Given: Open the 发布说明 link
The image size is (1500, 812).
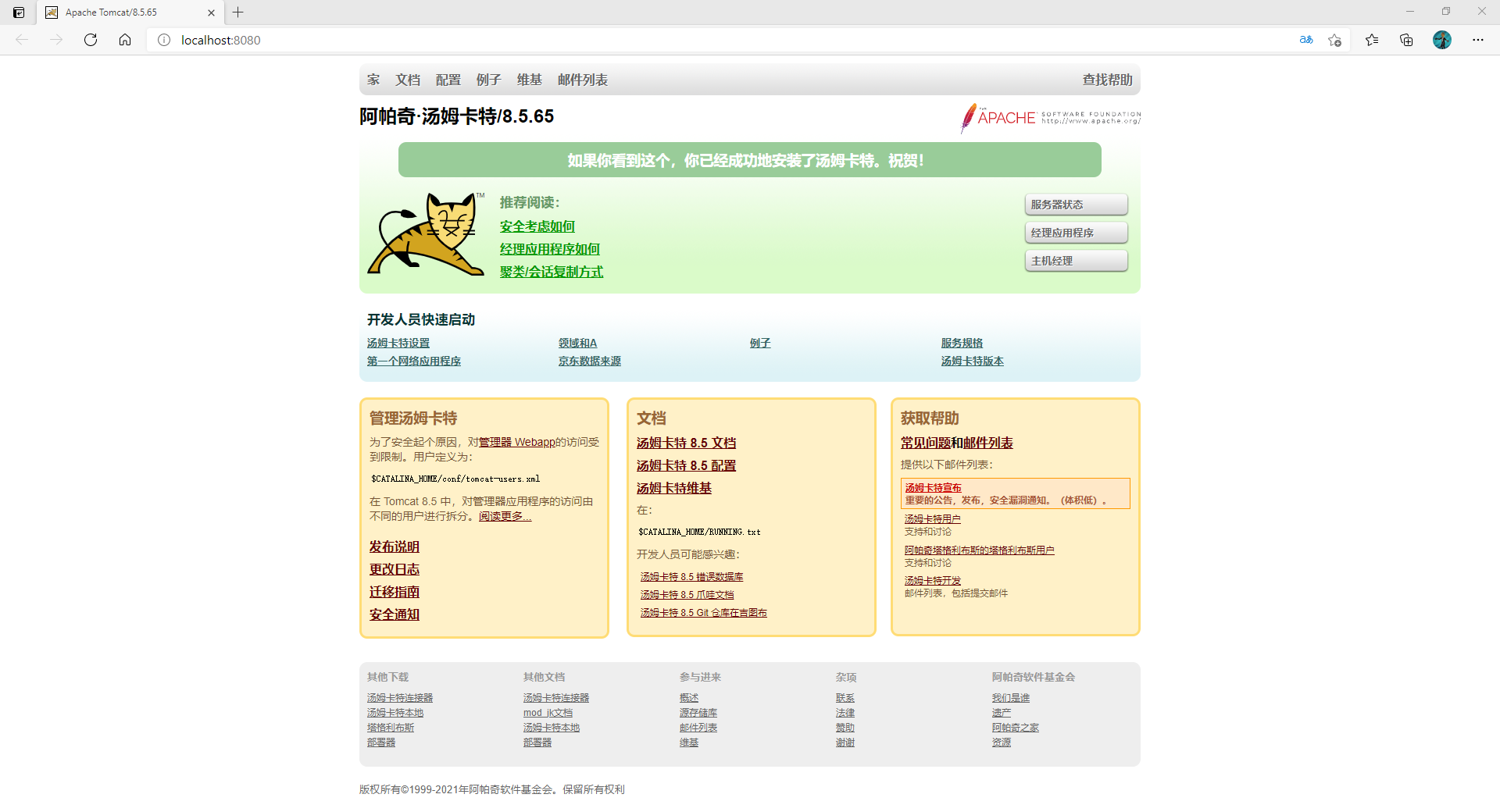Looking at the screenshot, I should click(x=395, y=547).
